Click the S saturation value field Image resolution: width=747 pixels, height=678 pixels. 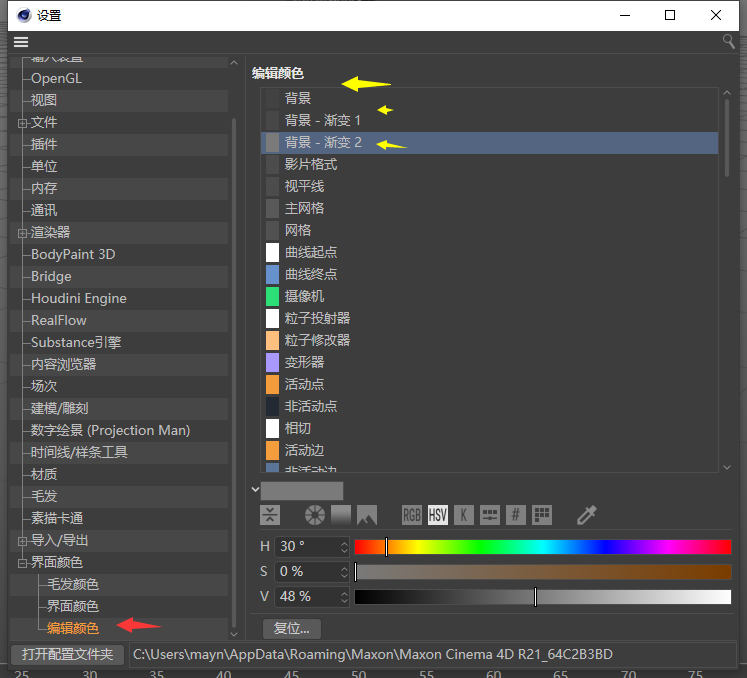308,572
